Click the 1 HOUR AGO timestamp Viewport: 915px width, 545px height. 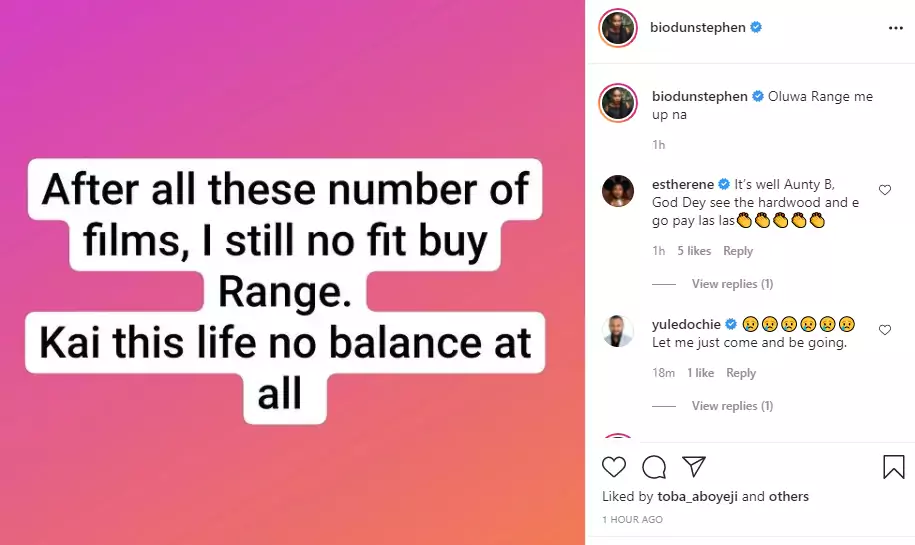point(632,520)
